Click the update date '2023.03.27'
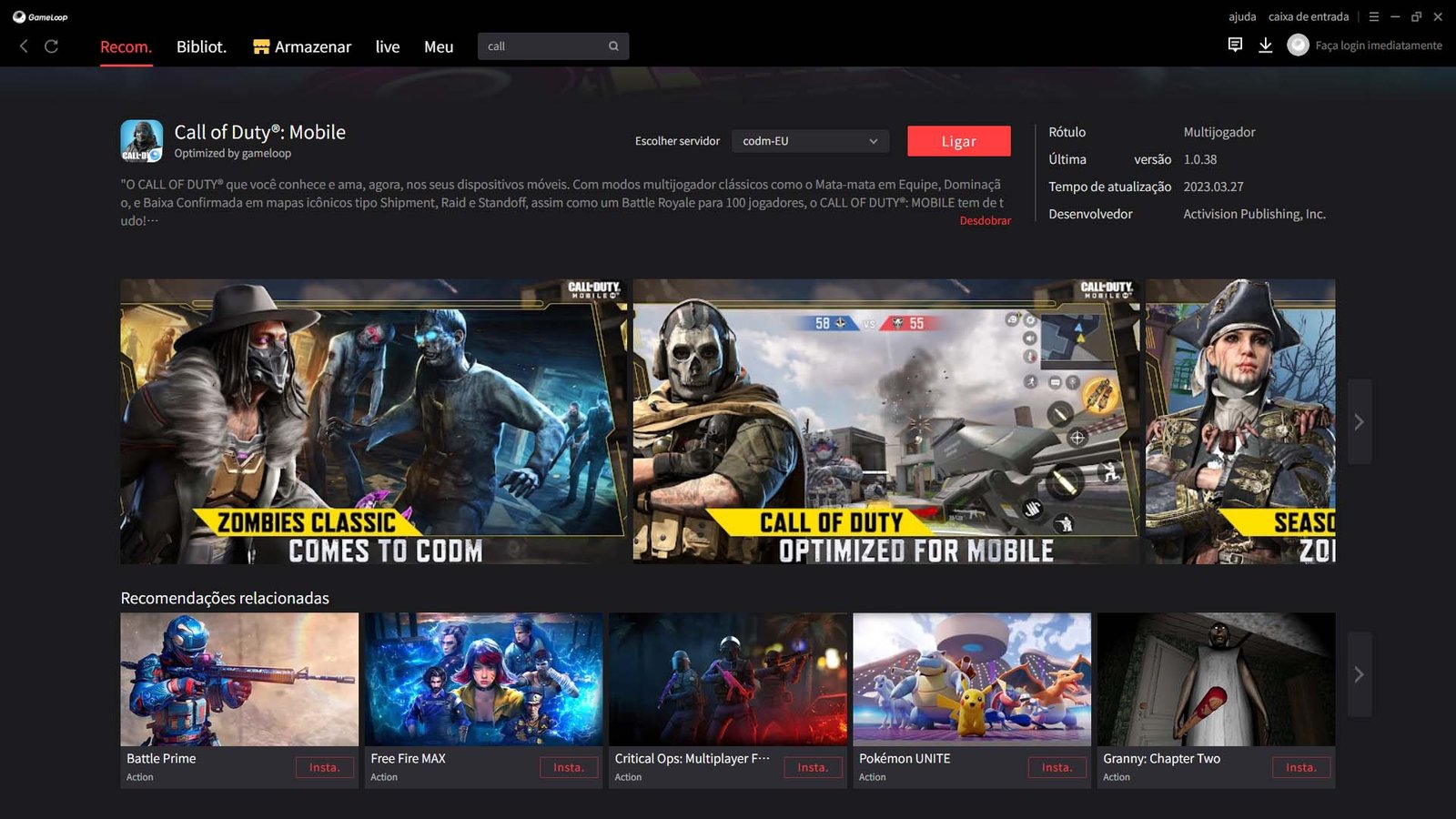The width and height of the screenshot is (1456, 819). pyautogui.click(x=1213, y=187)
